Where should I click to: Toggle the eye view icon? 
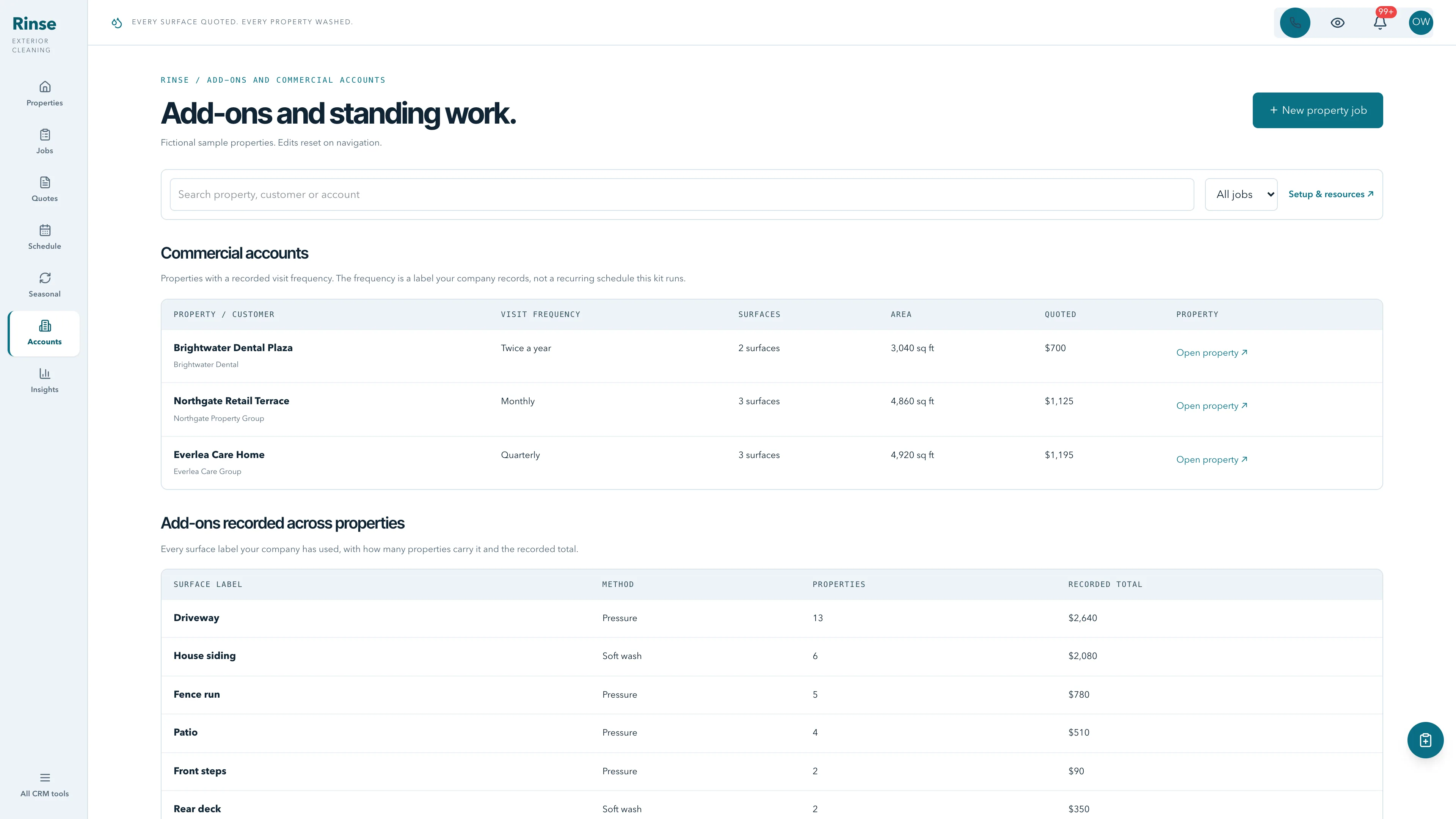click(1337, 23)
